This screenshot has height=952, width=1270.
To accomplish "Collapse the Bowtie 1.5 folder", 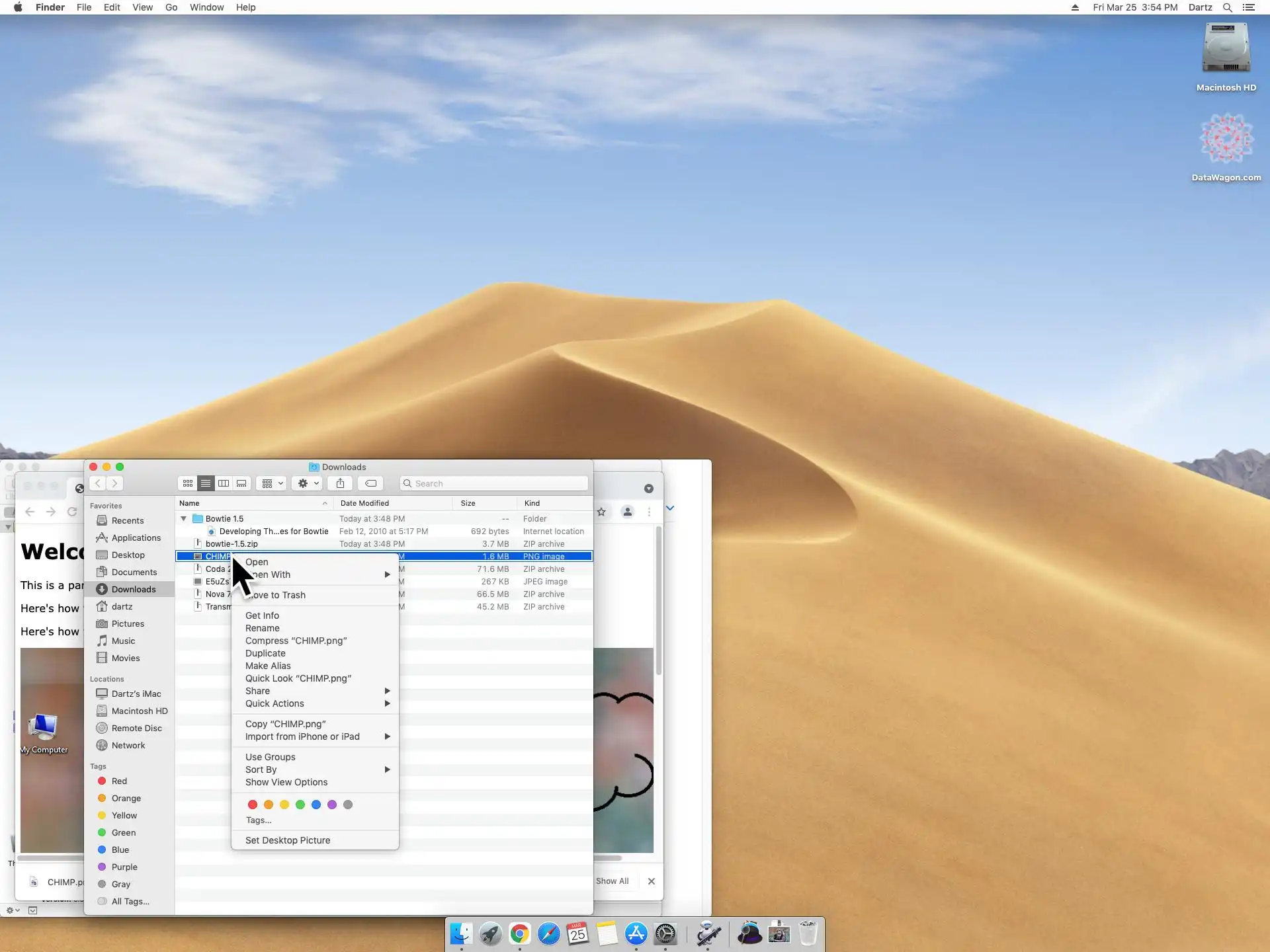I will point(184,519).
